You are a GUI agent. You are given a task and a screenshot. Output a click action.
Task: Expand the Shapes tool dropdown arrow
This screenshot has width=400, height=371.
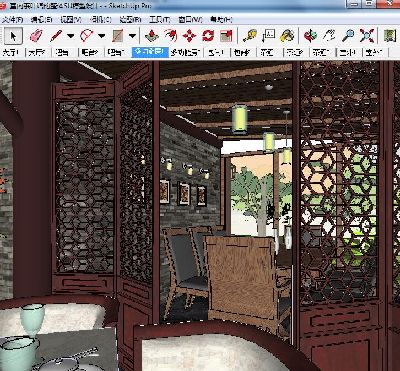pos(133,36)
